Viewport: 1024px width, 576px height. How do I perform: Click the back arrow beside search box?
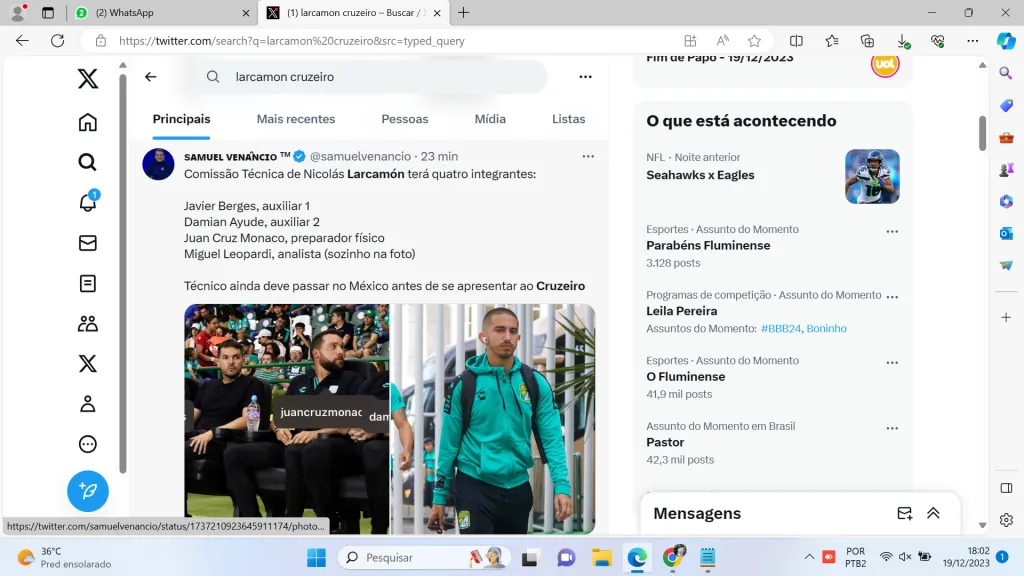tap(151, 77)
